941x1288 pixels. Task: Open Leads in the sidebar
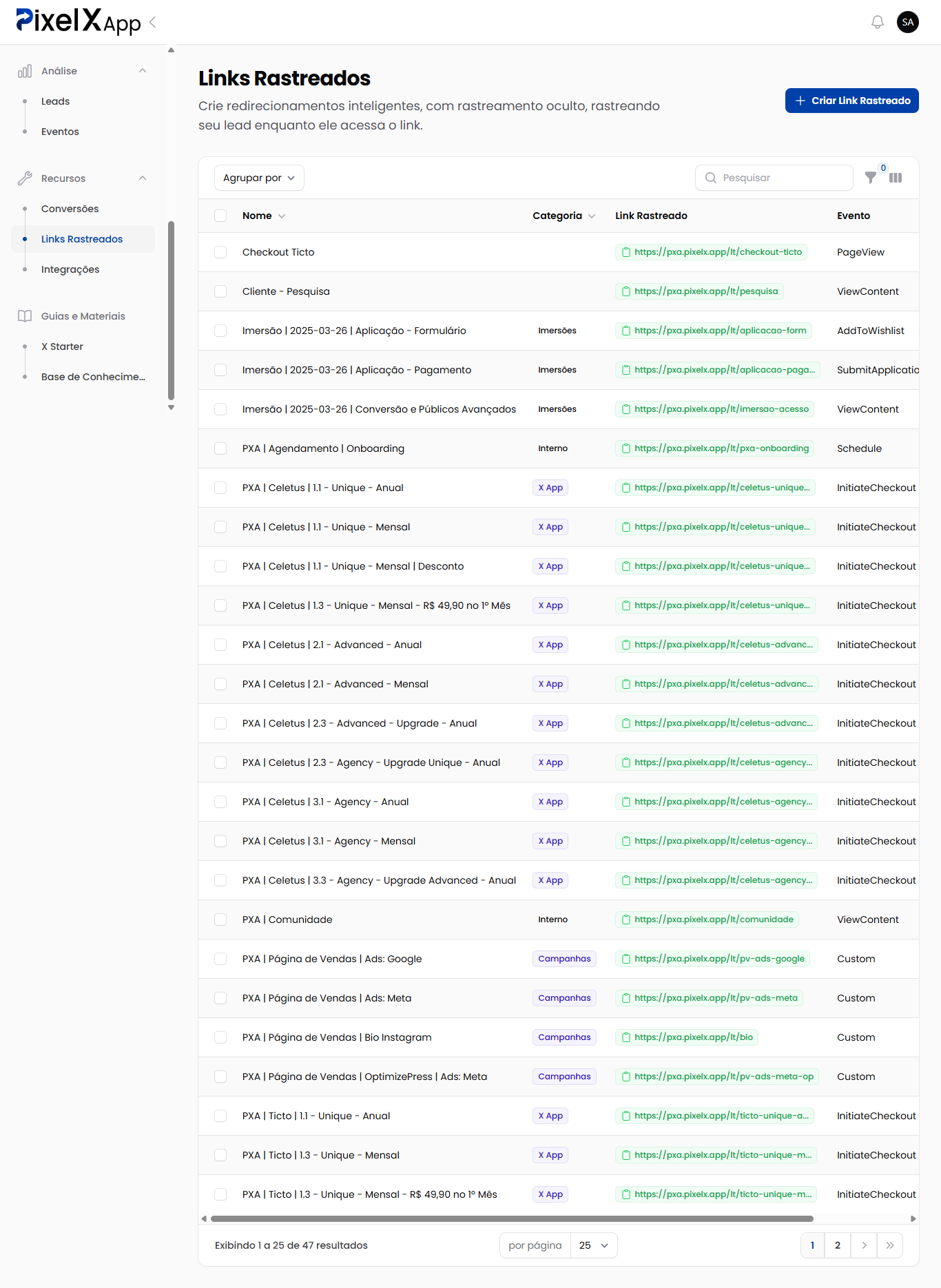(55, 101)
